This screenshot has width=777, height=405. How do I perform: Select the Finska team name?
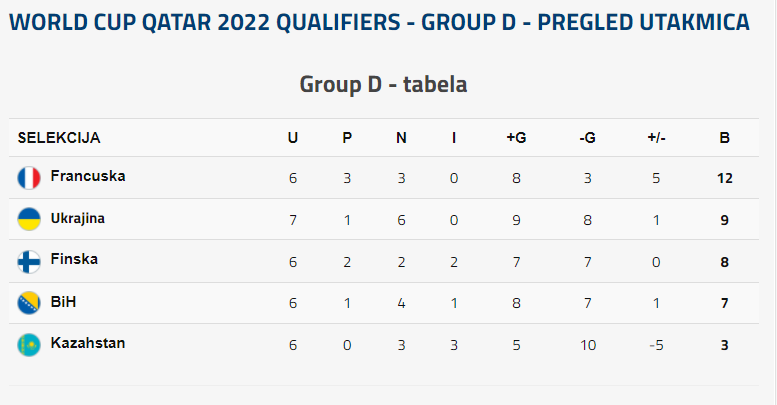pyautogui.click(x=74, y=259)
